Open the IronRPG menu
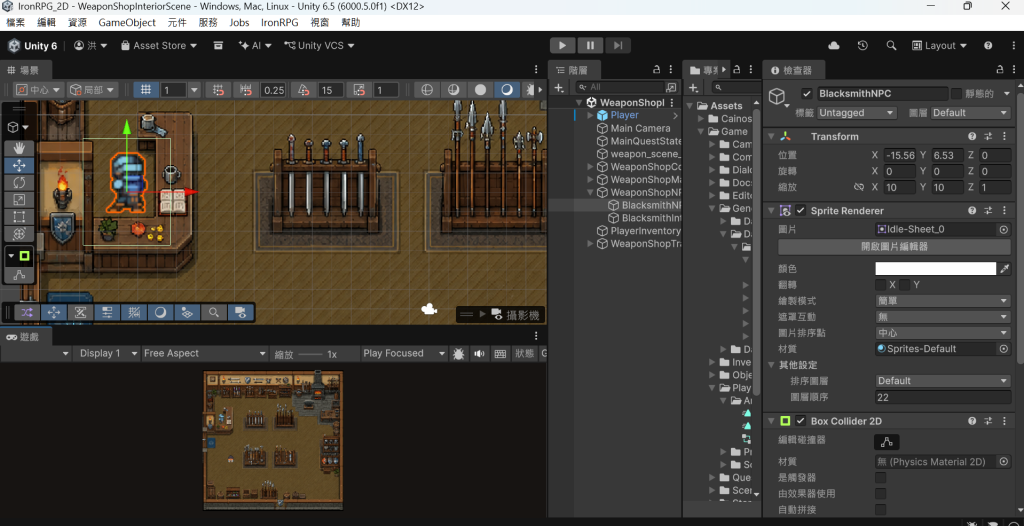The image size is (1024, 526). point(280,22)
